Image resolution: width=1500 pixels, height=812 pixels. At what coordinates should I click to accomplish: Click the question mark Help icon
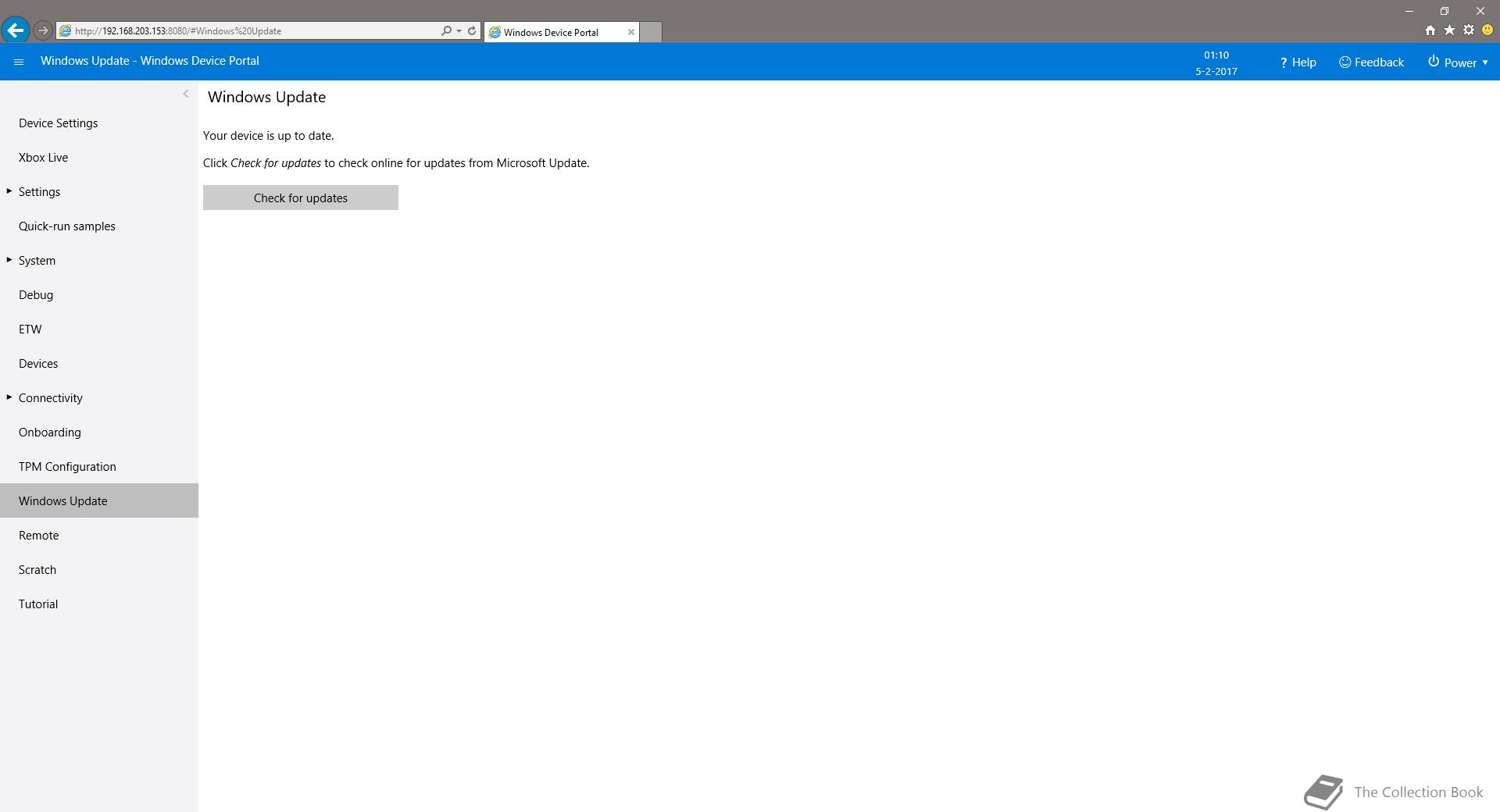pyautogui.click(x=1284, y=62)
